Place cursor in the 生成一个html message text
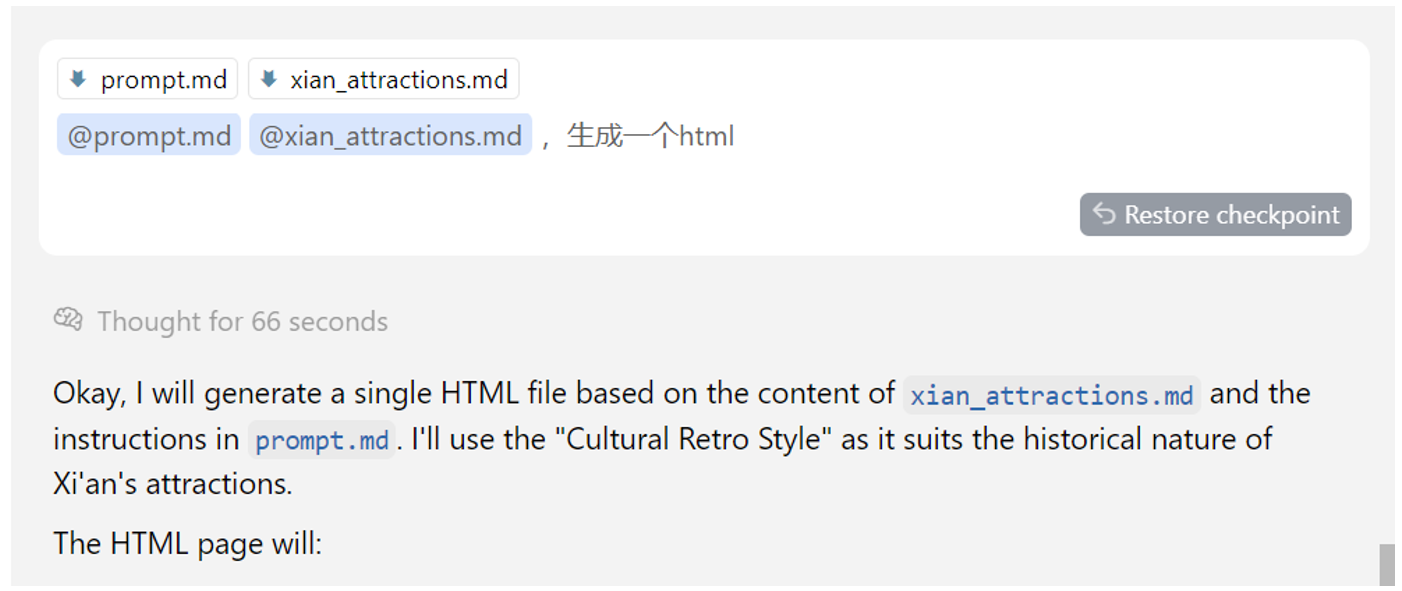 pyautogui.click(x=650, y=136)
